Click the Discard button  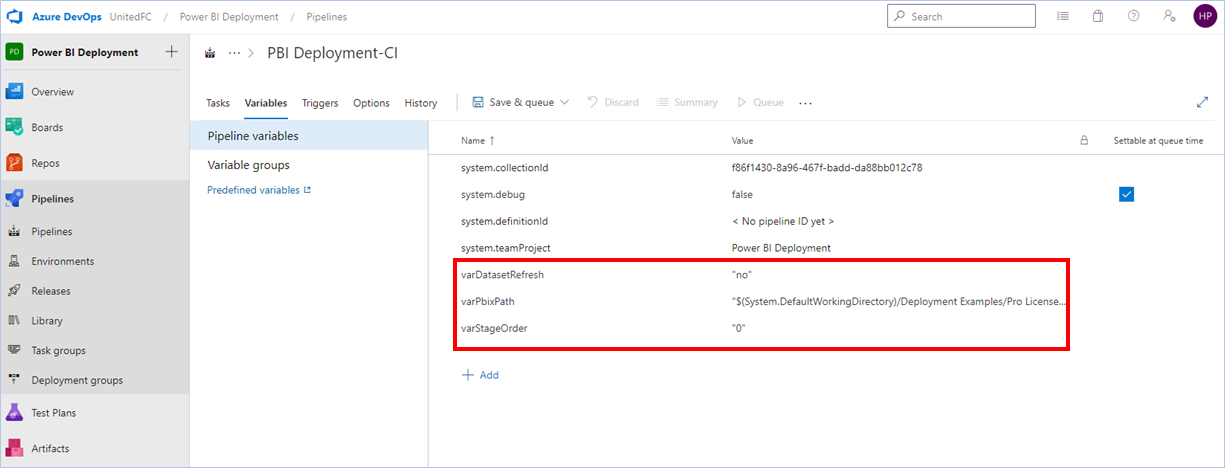coord(613,102)
